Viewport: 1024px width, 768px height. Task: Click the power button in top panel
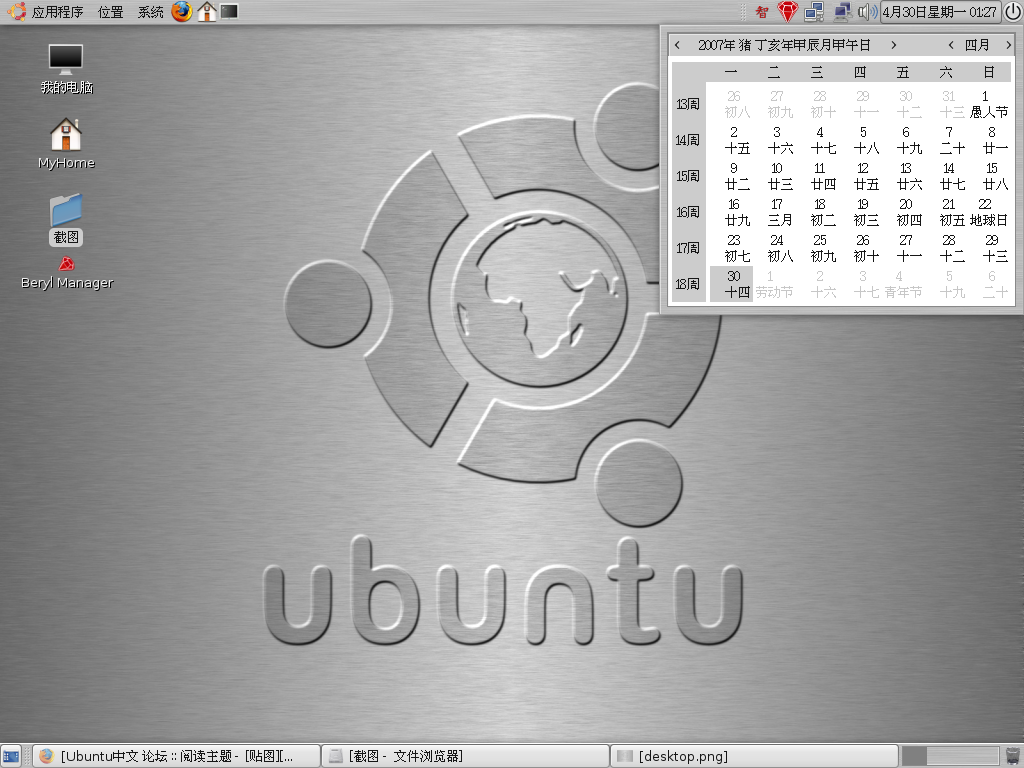[x=1012, y=12]
